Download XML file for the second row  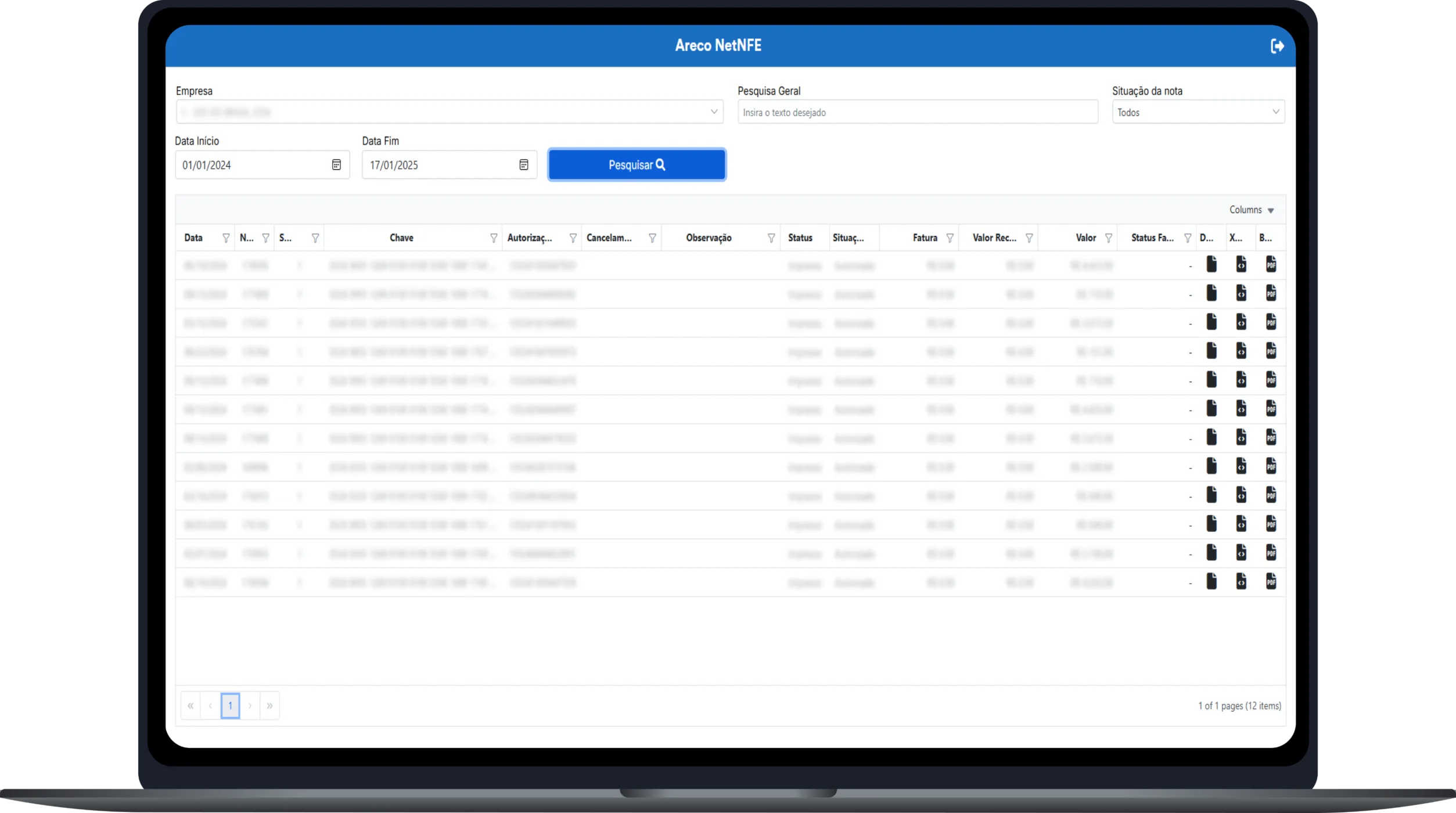click(1241, 293)
